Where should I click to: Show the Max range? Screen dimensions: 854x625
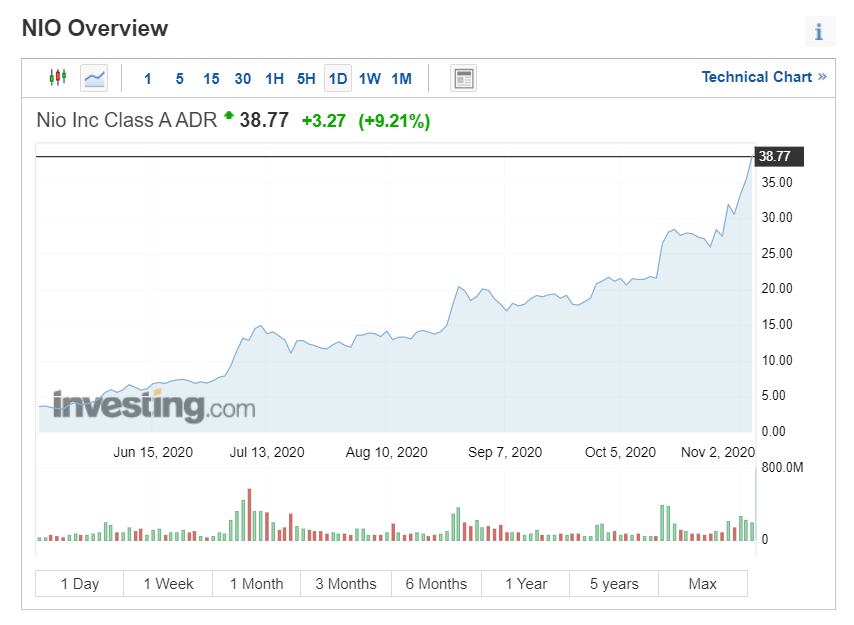703,584
